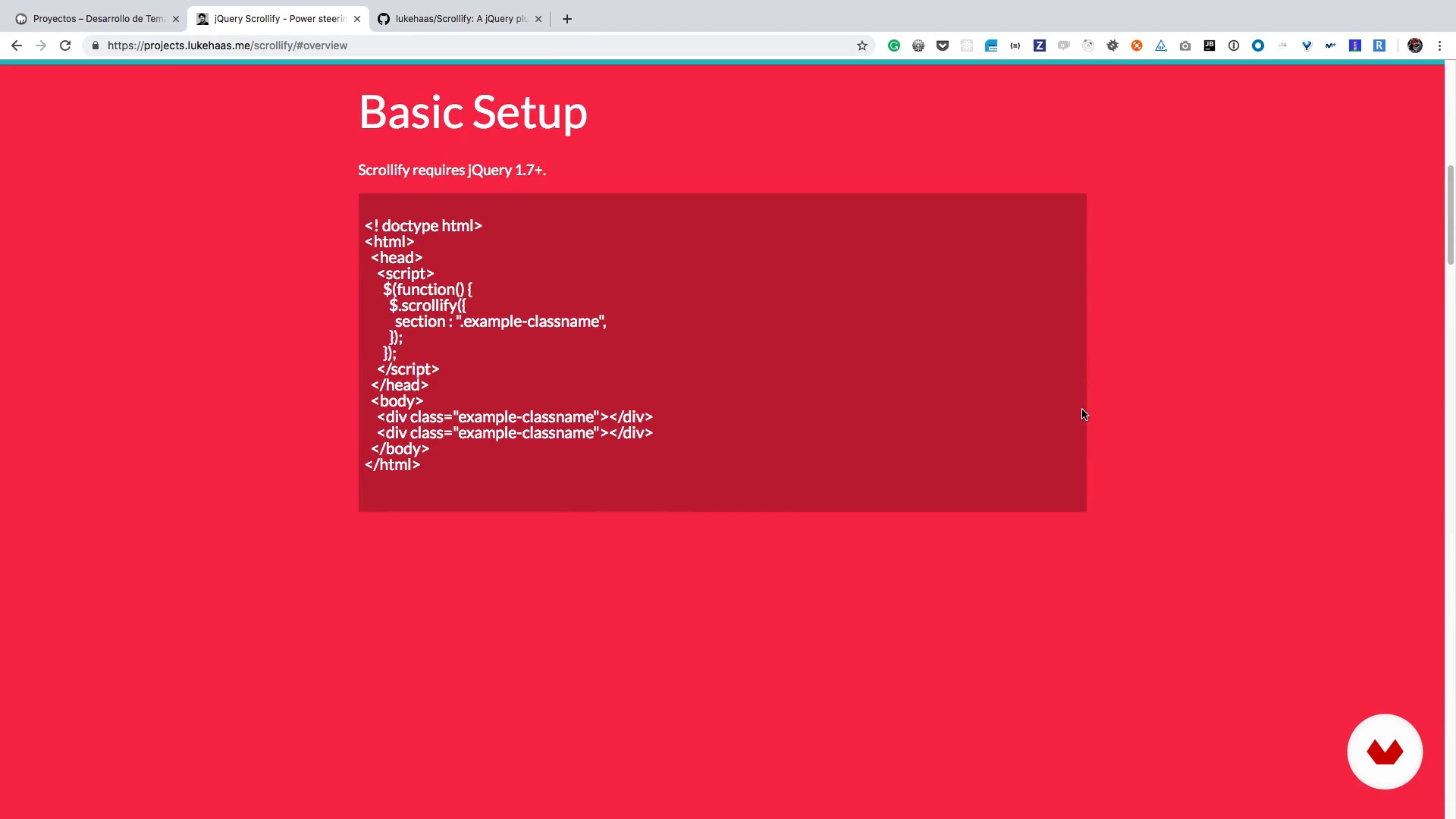Click the 'section : ".example-classname",' line

tap(500, 321)
